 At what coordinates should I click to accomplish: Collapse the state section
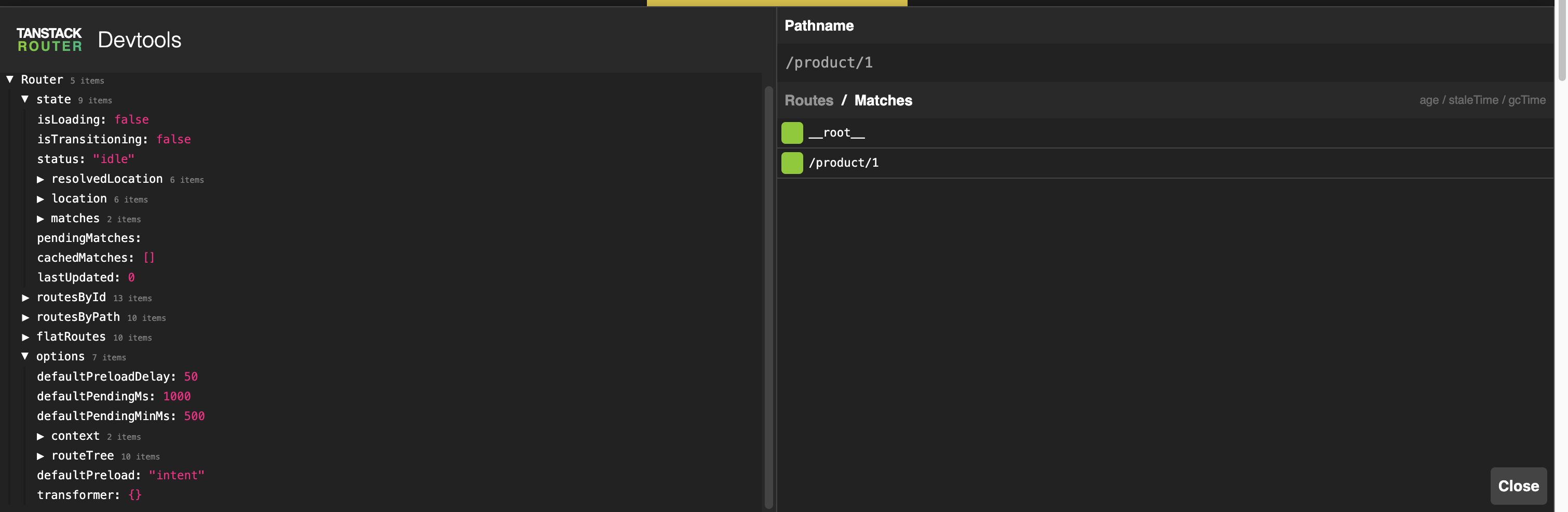click(25, 99)
